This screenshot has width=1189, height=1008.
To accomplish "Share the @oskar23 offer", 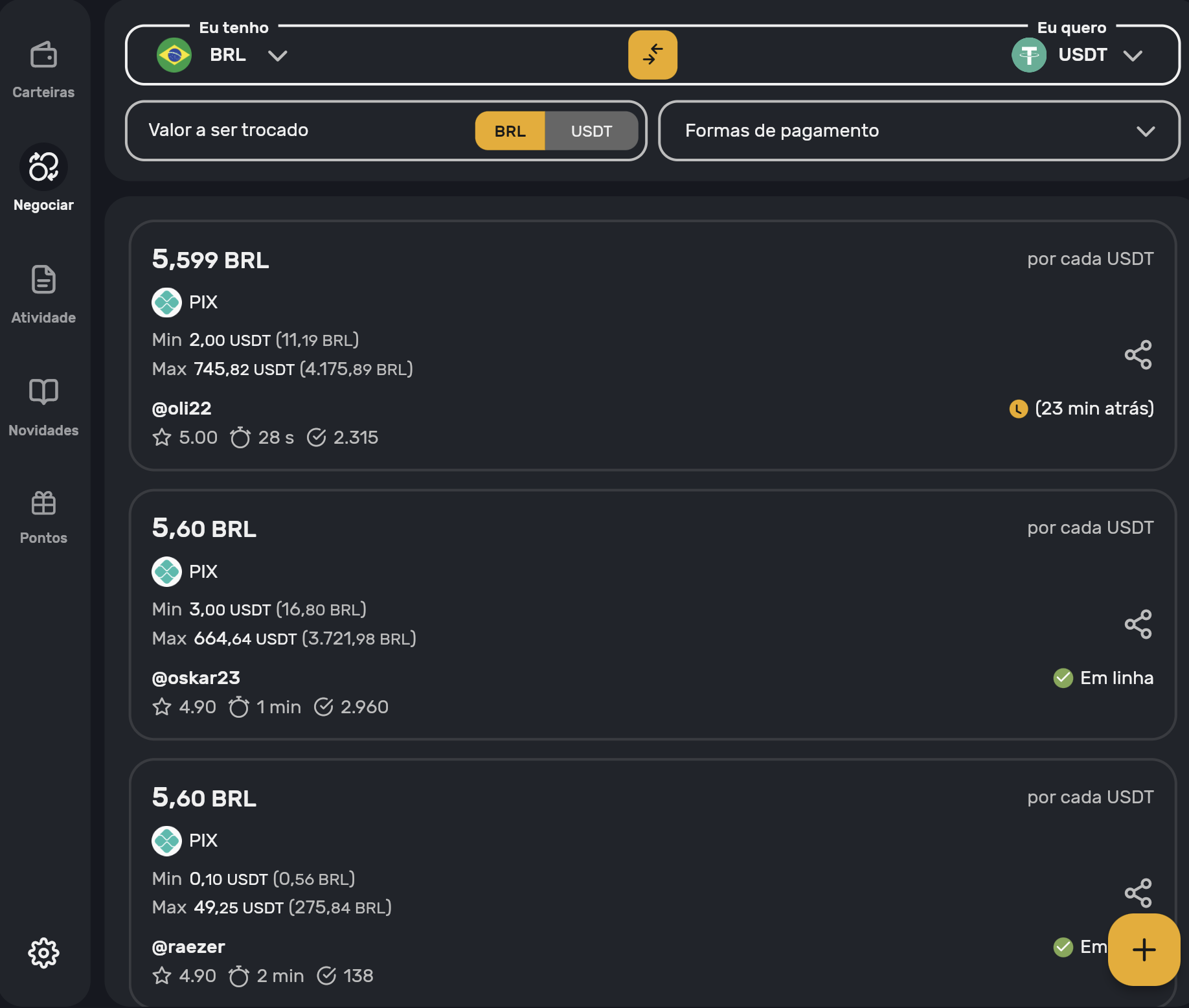I will click(1138, 624).
